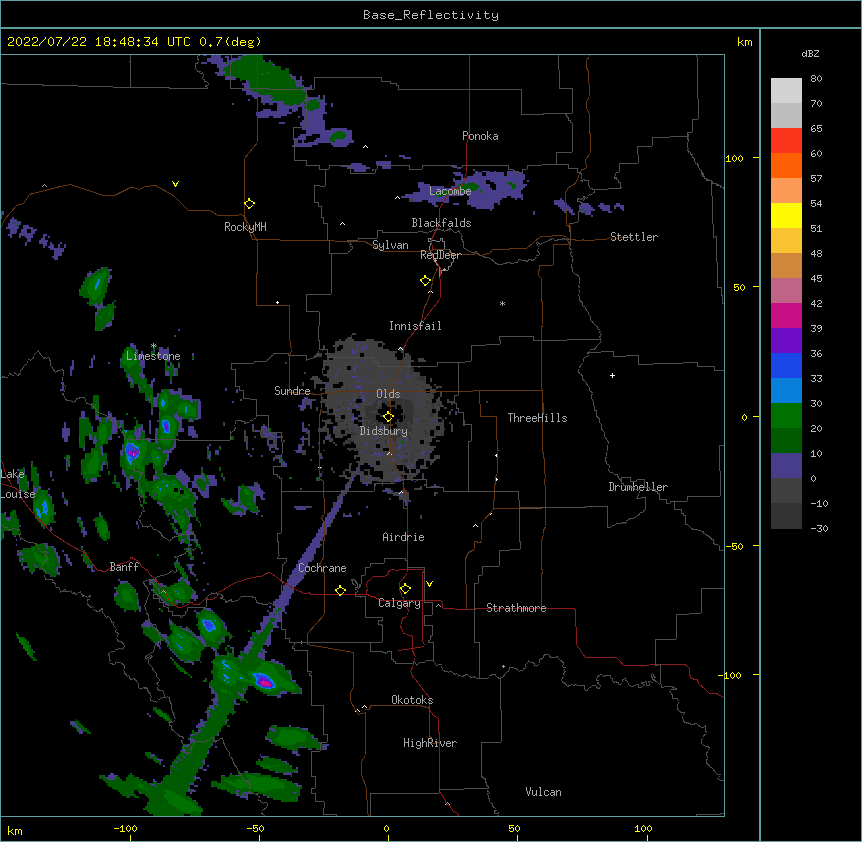
Task: Click the Drumheller label
Action: [638, 487]
